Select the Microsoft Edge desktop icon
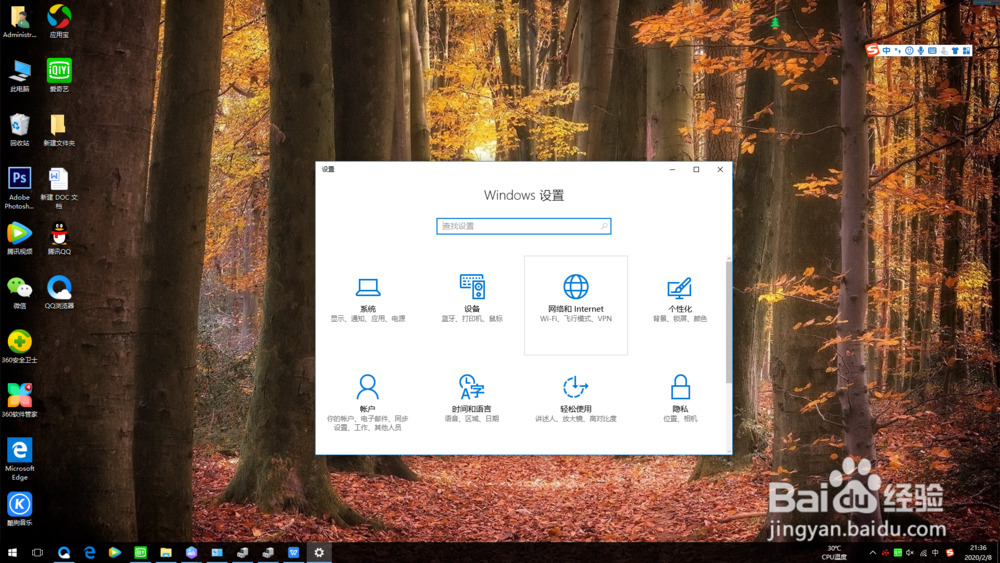1000x563 pixels. tap(20, 459)
